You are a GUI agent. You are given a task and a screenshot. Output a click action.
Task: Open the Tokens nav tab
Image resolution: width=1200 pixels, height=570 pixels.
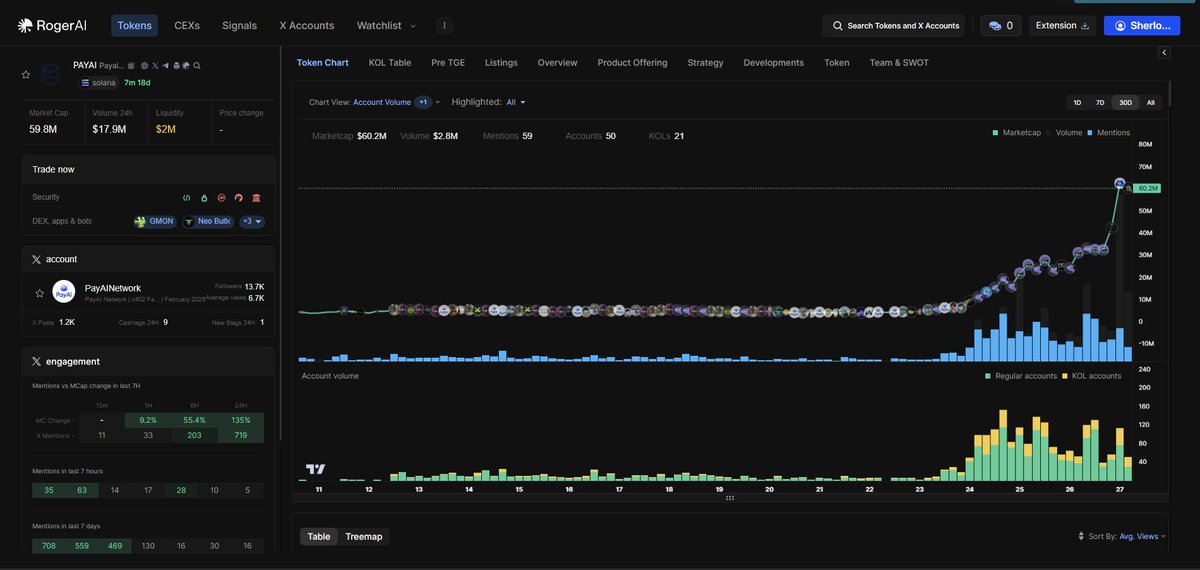pos(134,25)
